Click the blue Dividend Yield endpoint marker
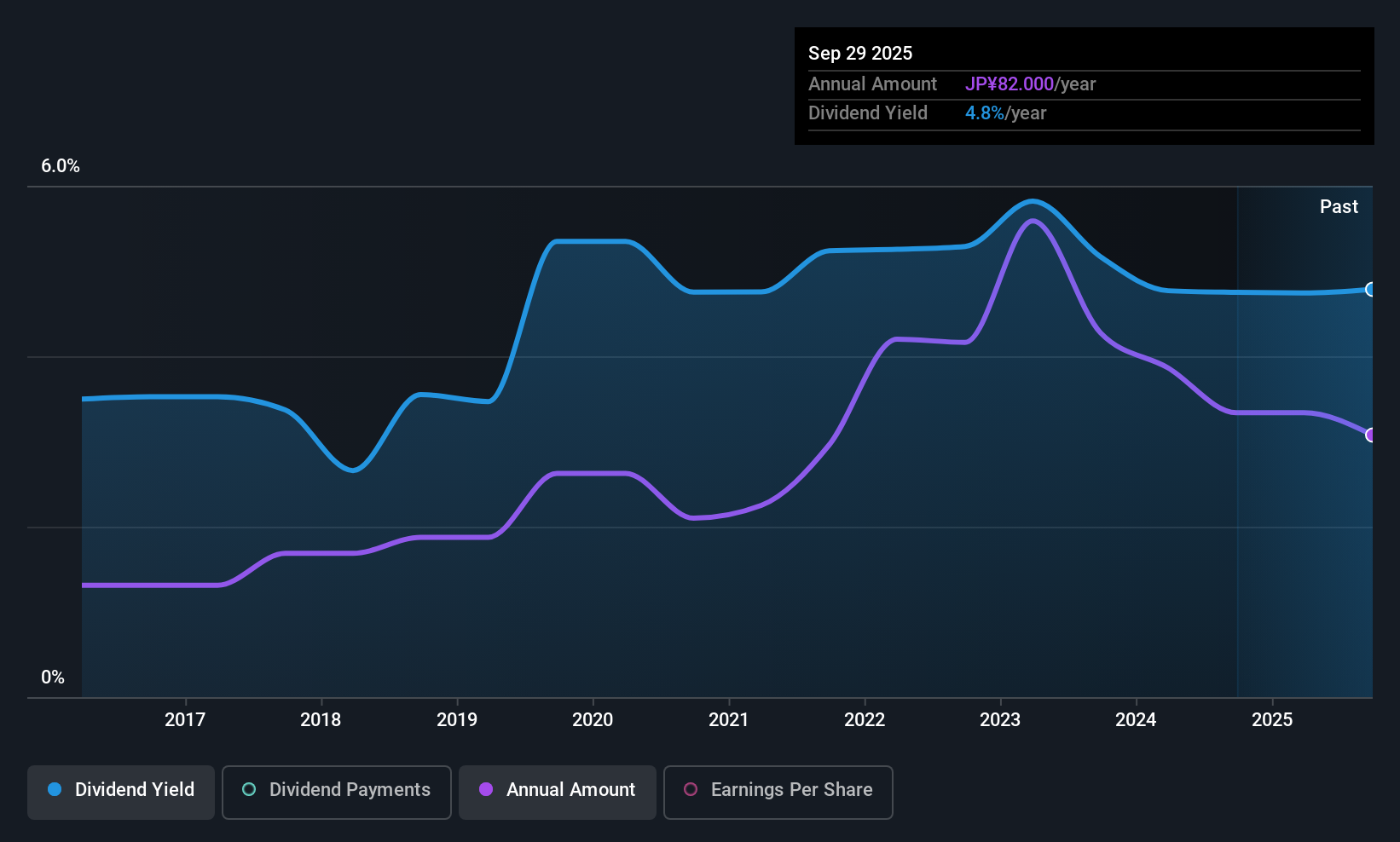The image size is (1400, 842). click(x=1370, y=290)
